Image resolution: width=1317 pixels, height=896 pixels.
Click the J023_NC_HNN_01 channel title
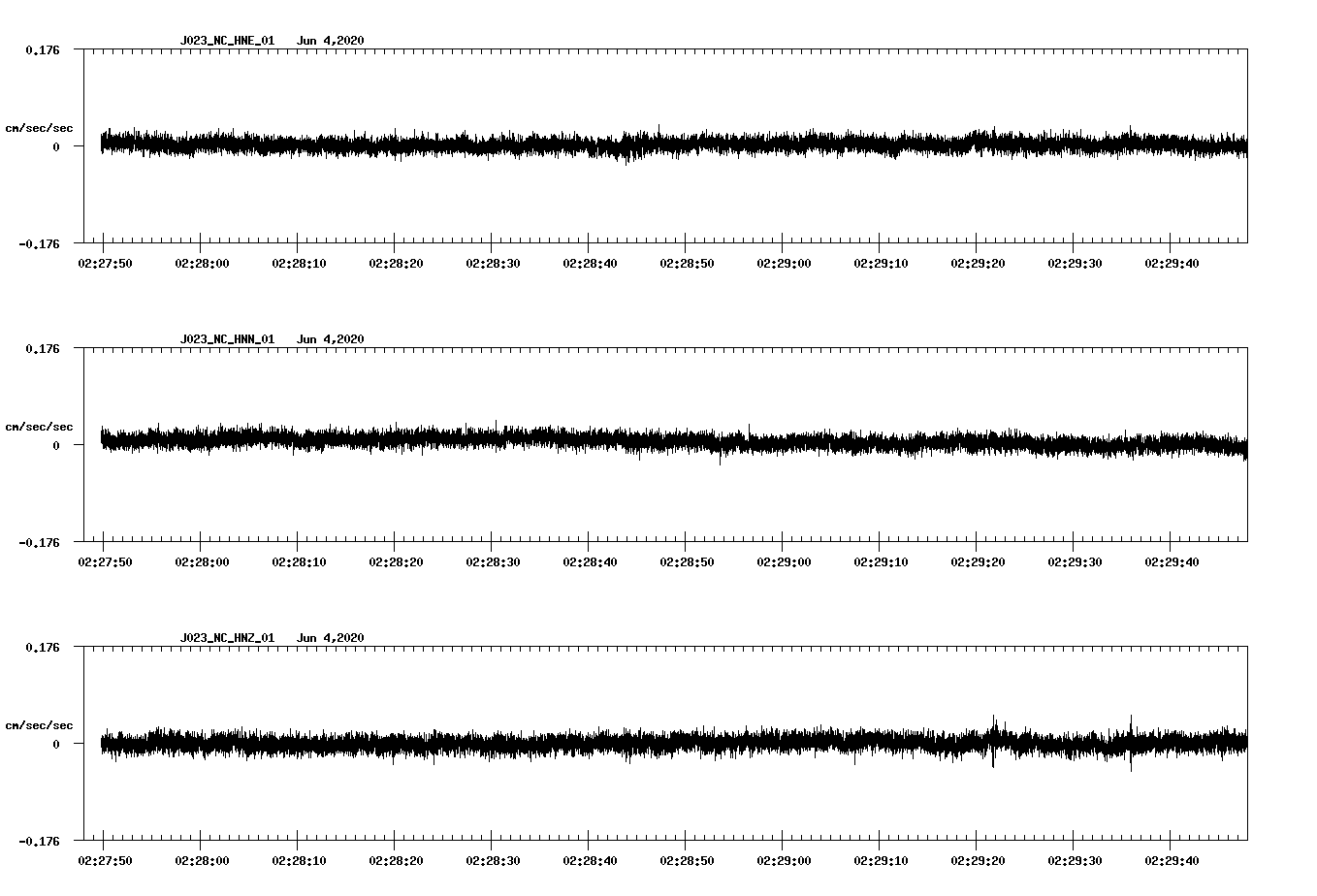click(x=227, y=339)
